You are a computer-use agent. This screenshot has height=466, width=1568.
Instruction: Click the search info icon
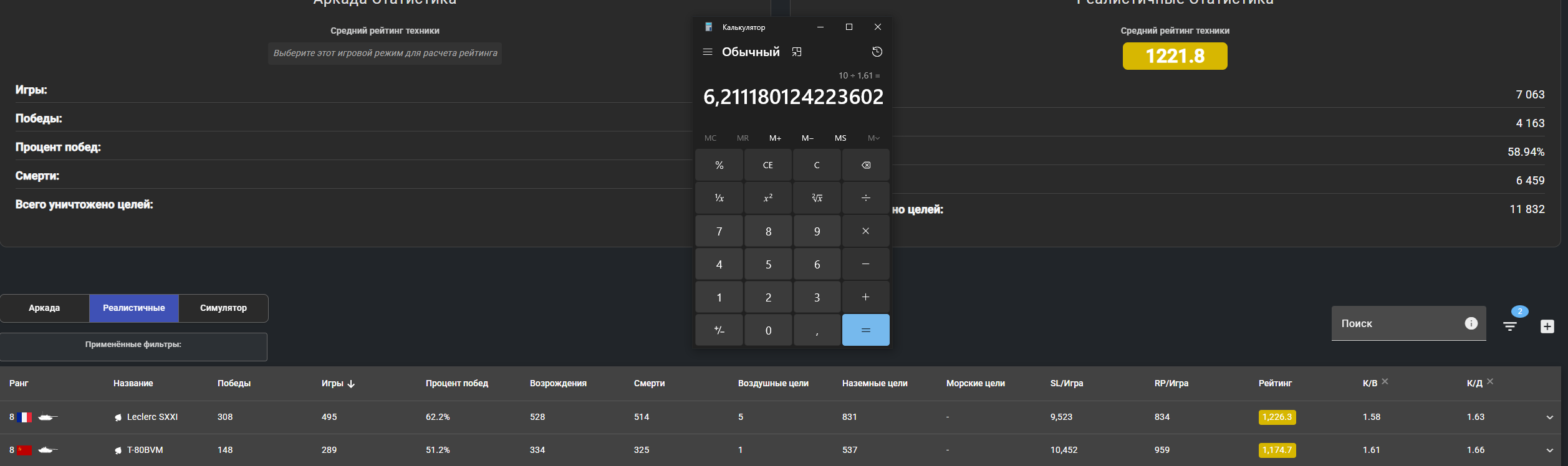[x=1471, y=323]
